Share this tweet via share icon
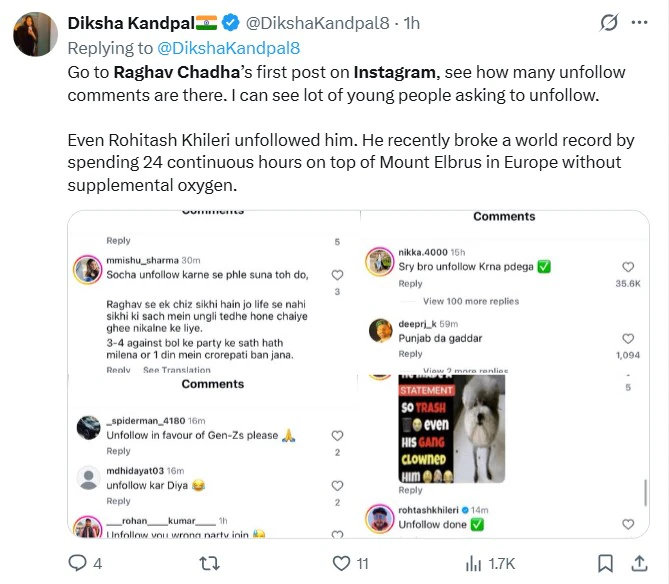This screenshot has height=584, width=669. [x=640, y=563]
